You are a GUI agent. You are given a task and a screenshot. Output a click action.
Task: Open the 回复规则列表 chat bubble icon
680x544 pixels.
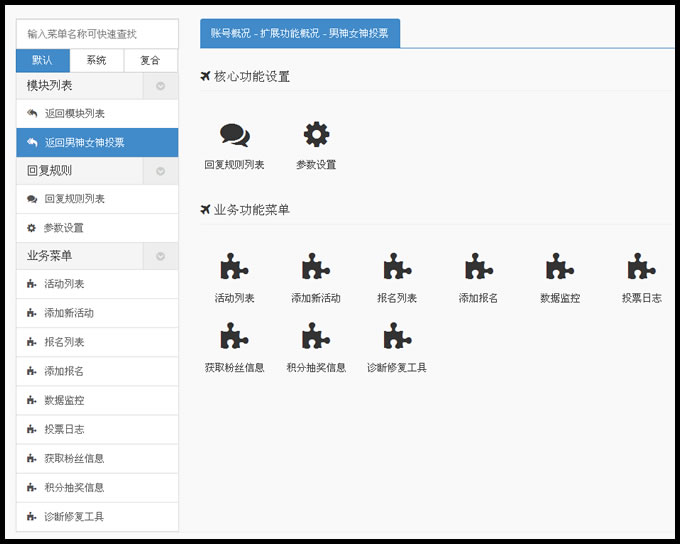235,135
